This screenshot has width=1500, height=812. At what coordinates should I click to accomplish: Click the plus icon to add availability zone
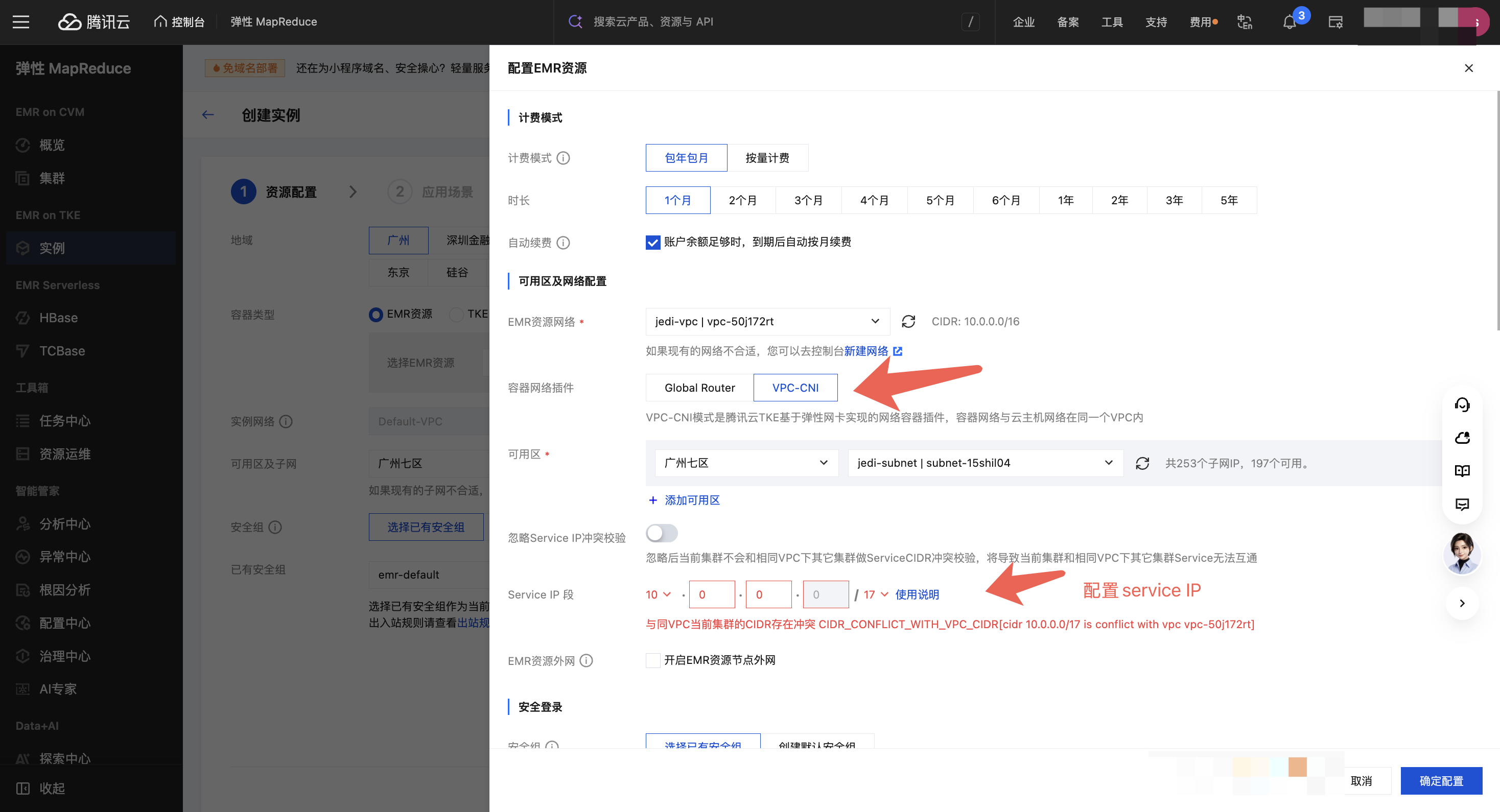(653, 500)
